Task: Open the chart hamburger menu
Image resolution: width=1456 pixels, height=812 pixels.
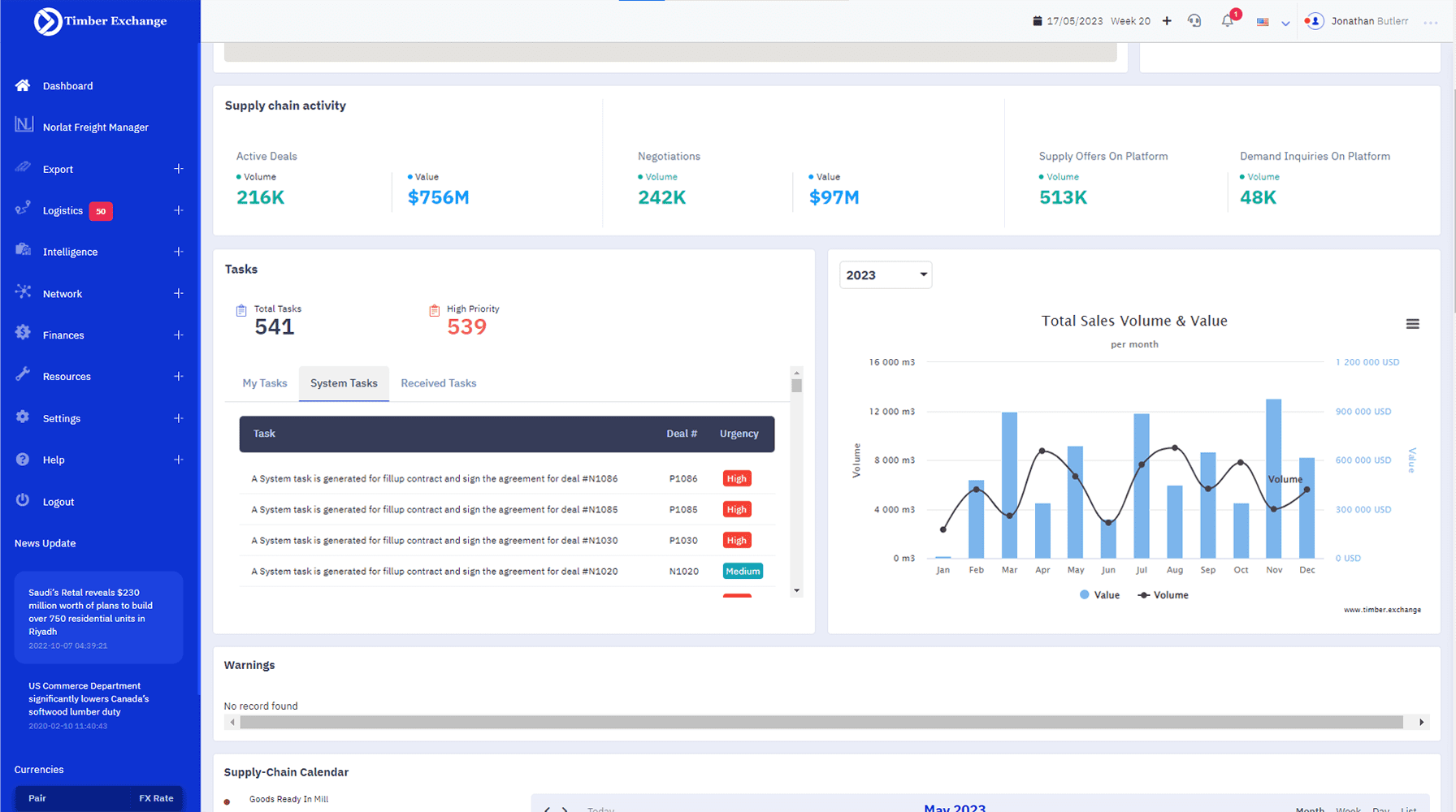Action: pos(1413,324)
